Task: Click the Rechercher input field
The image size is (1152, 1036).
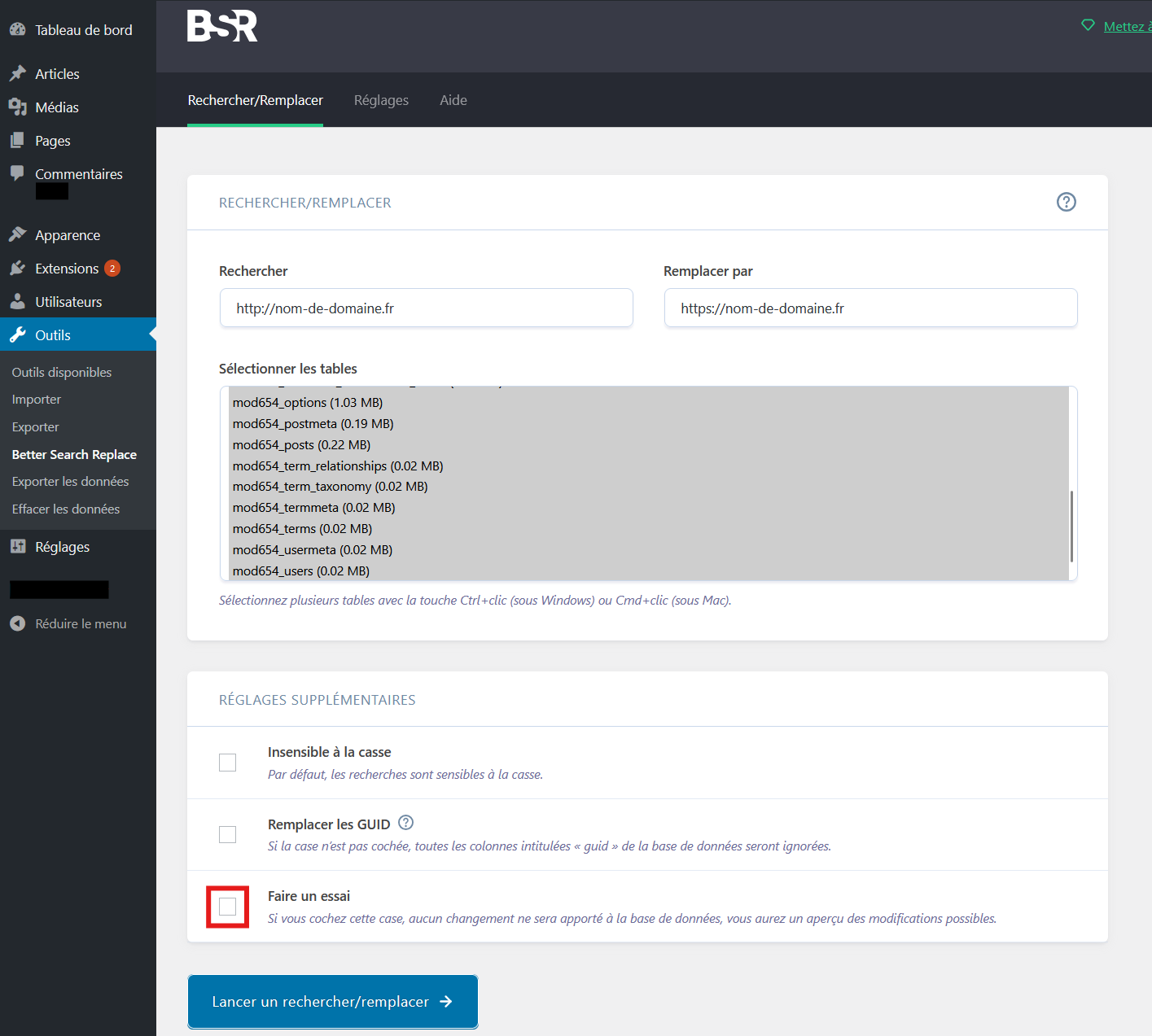Action: click(x=426, y=308)
